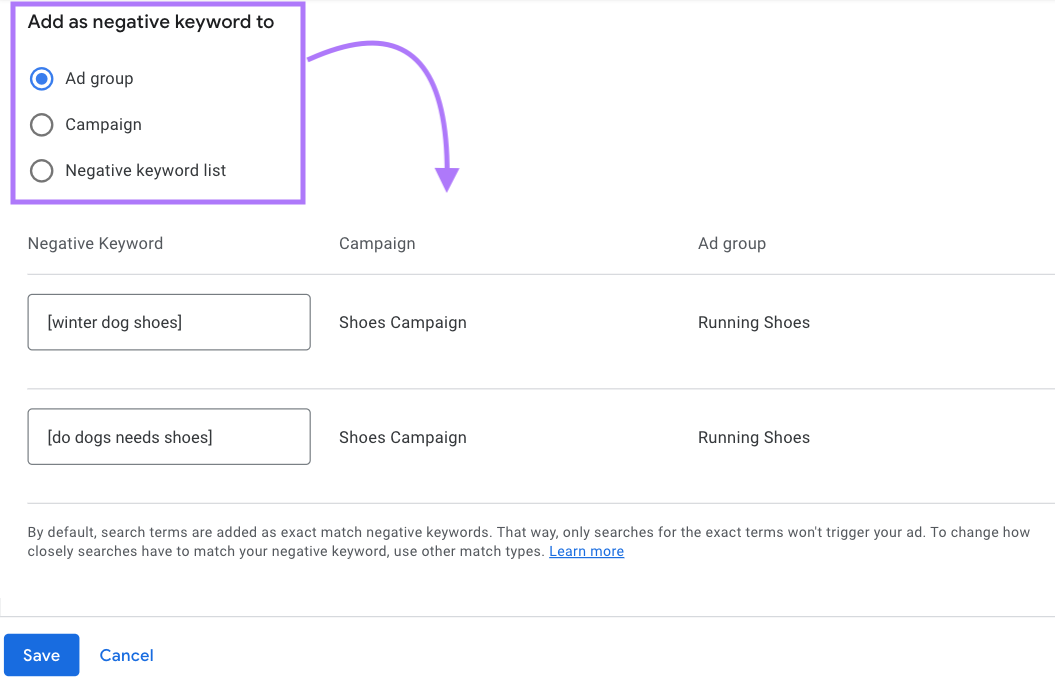
Task: Edit the [winter dog shoes] keyword field
Action: [168, 321]
